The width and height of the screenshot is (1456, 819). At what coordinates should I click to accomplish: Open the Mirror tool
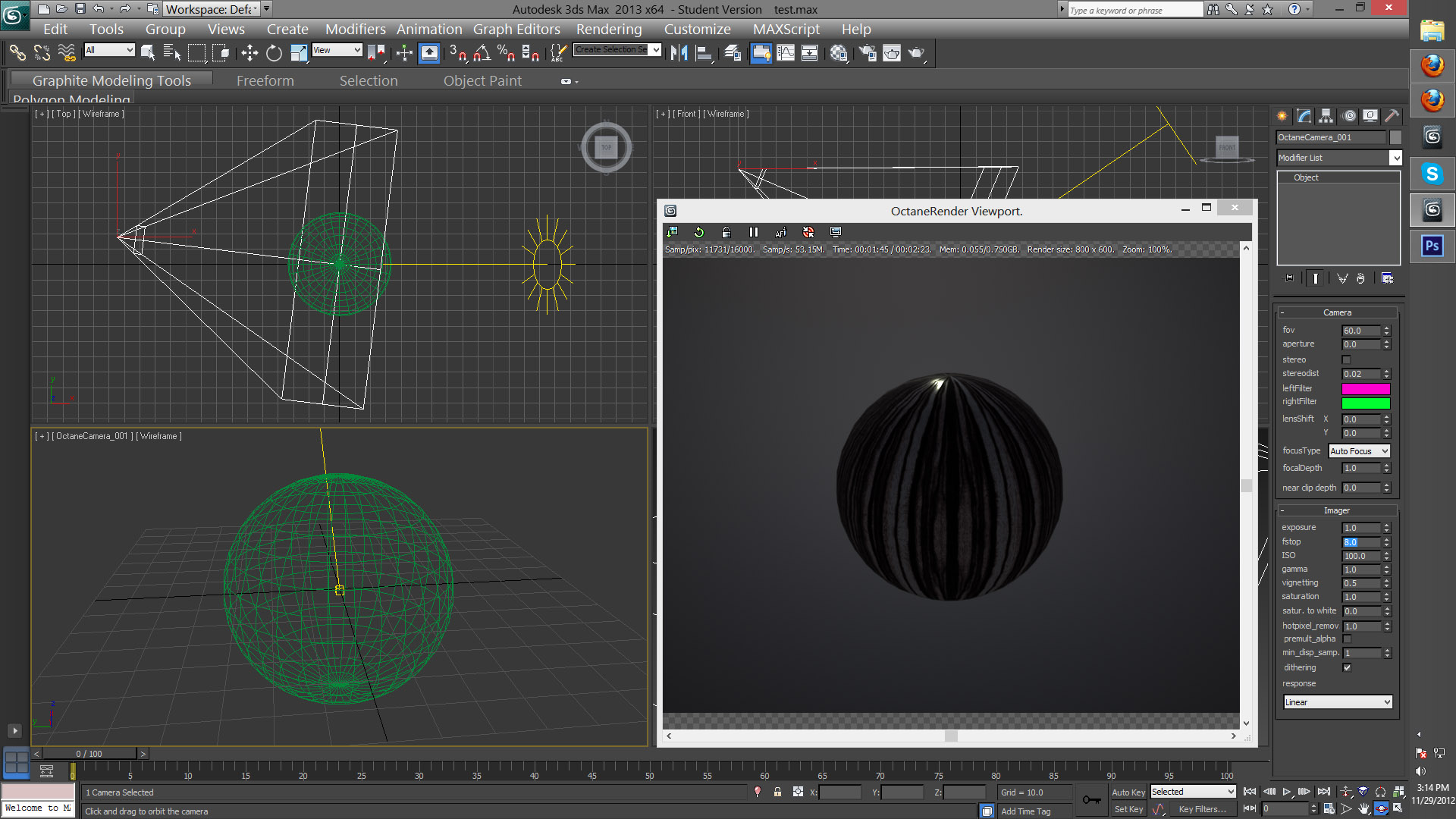(679, 53)
